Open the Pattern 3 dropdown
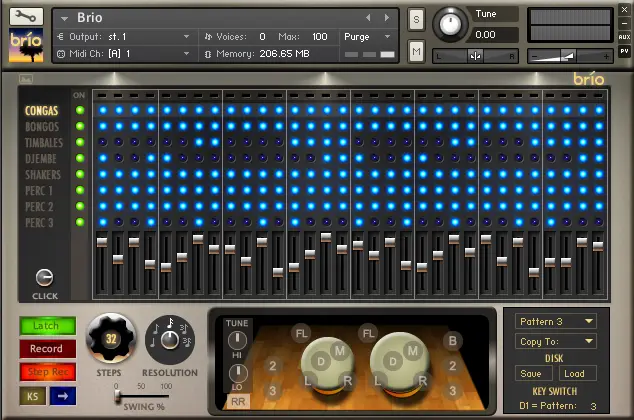 pyautogui.click(x=555, y=322)
